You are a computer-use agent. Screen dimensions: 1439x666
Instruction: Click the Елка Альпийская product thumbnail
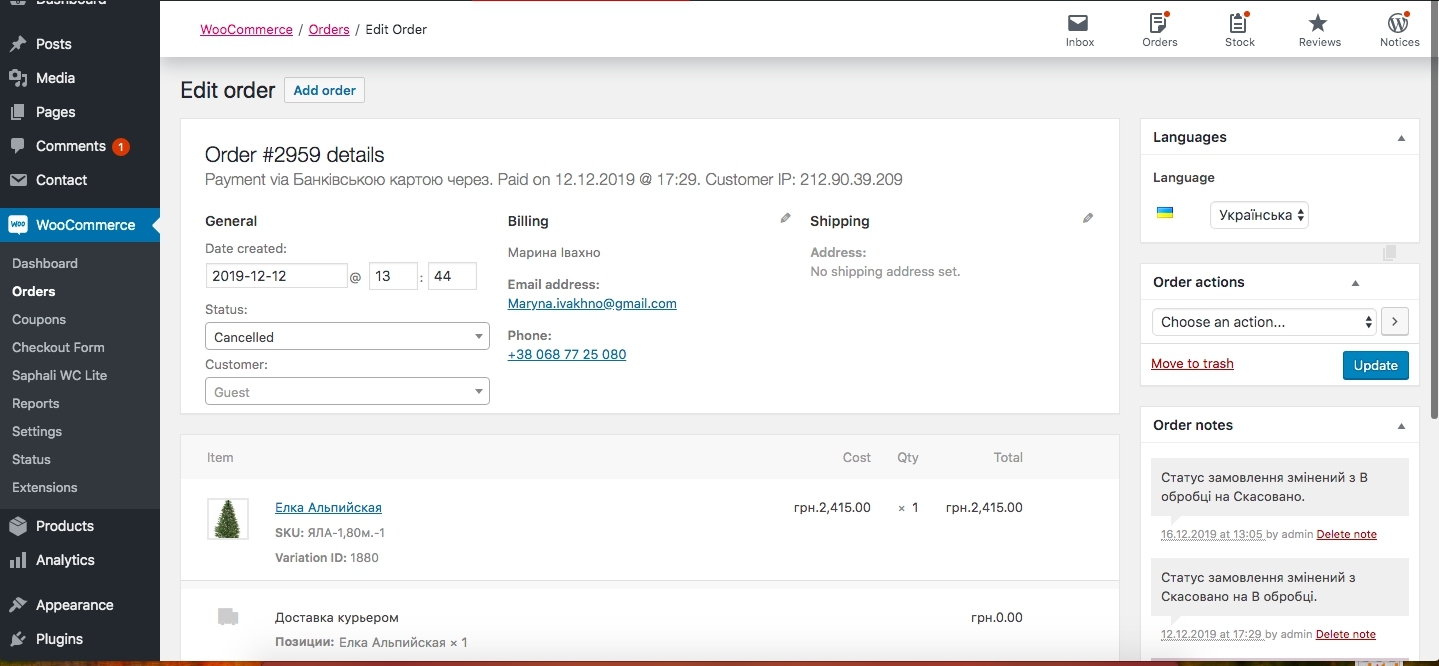coord(228,519)
